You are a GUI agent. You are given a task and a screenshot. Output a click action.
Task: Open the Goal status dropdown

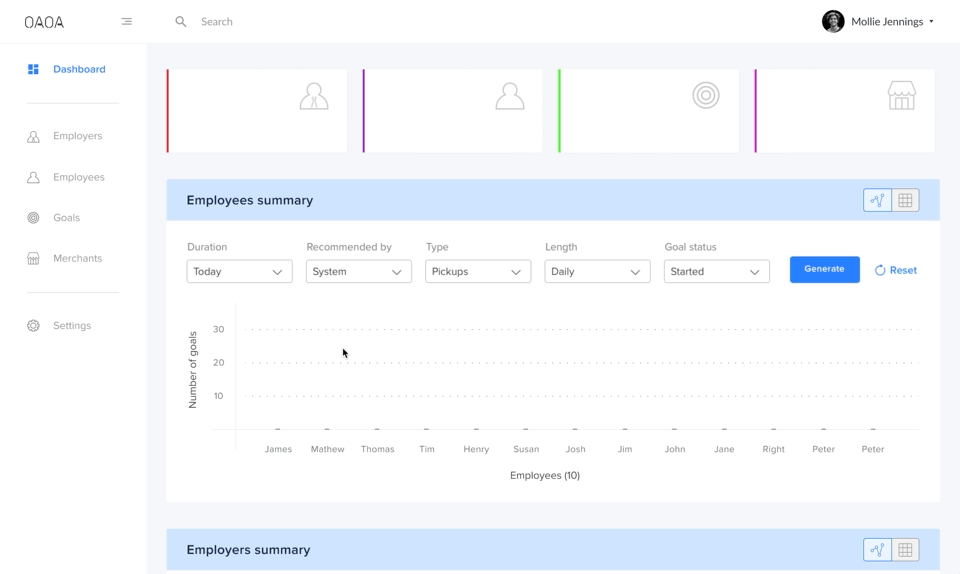pos(716,272)
